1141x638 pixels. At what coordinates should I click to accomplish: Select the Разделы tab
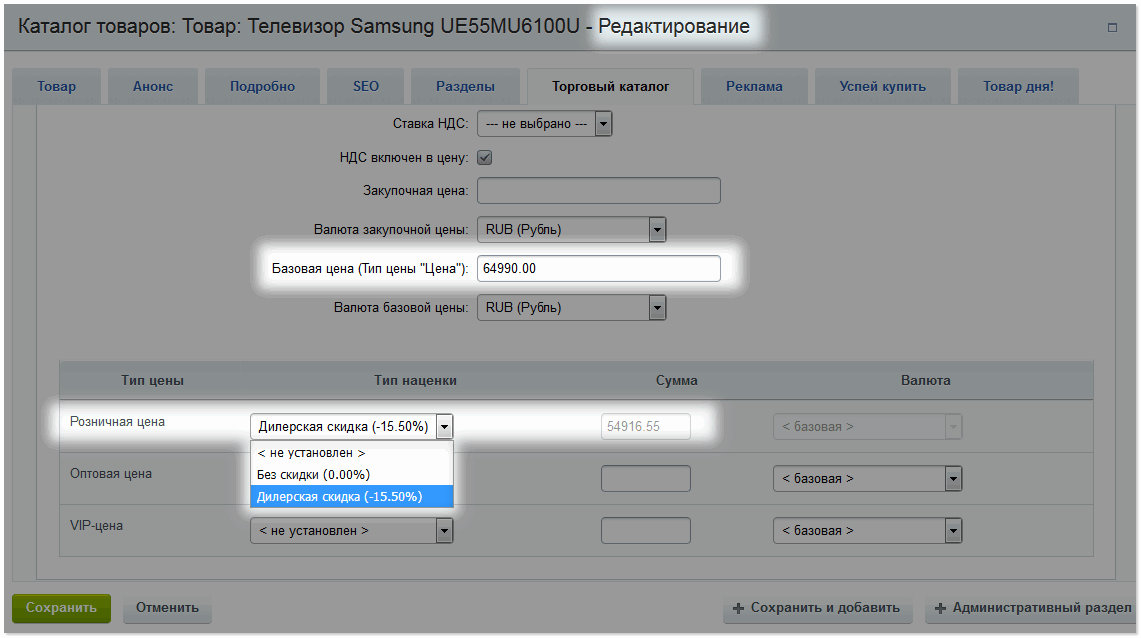tap(465, 87)
